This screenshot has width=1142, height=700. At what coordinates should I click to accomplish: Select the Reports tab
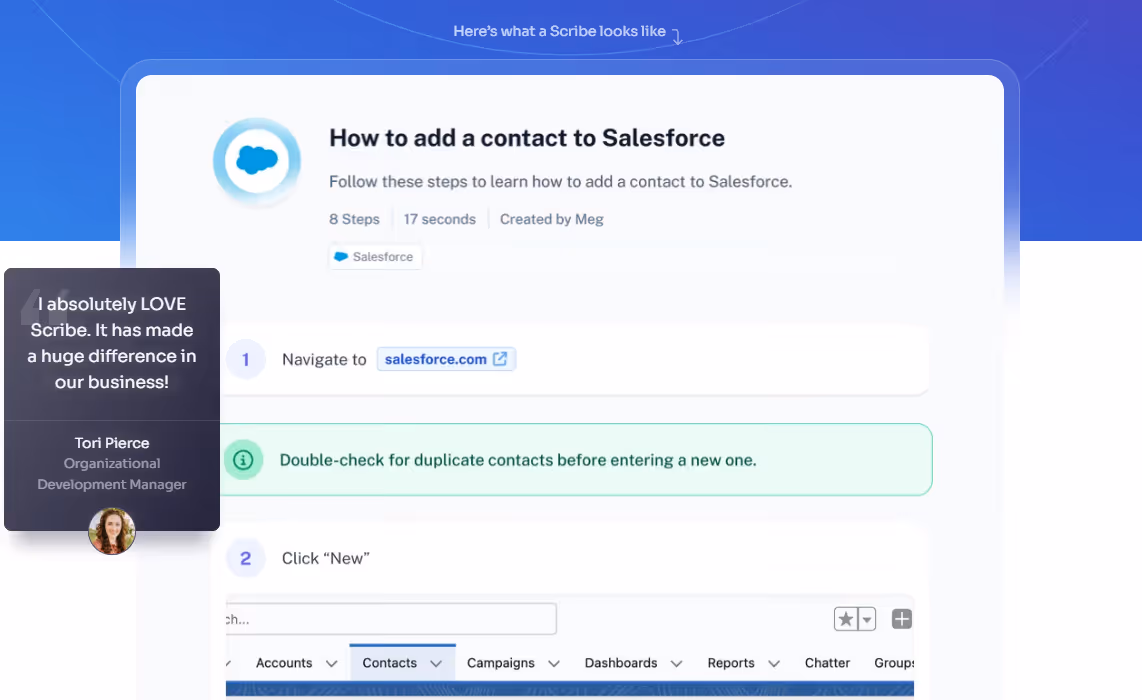pyautogui.click(x=731, y=663)
